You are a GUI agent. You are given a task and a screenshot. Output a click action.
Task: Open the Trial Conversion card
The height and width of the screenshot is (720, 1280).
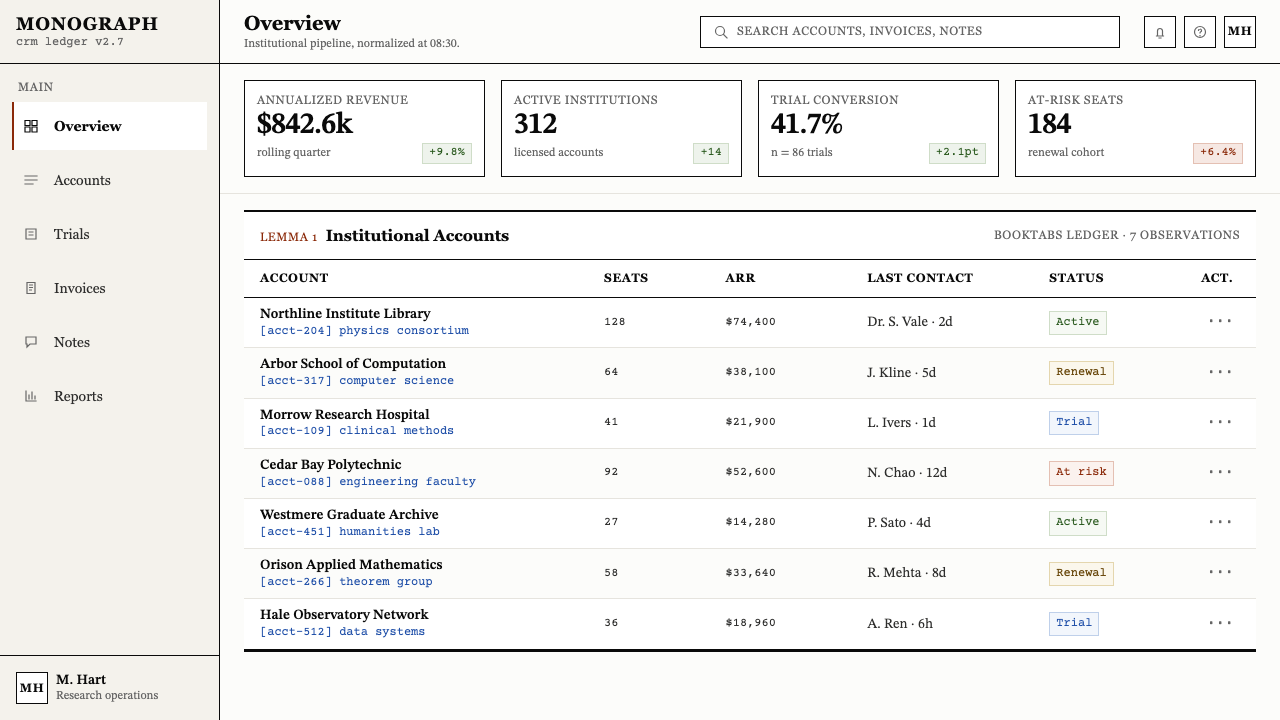click(878, 128)
